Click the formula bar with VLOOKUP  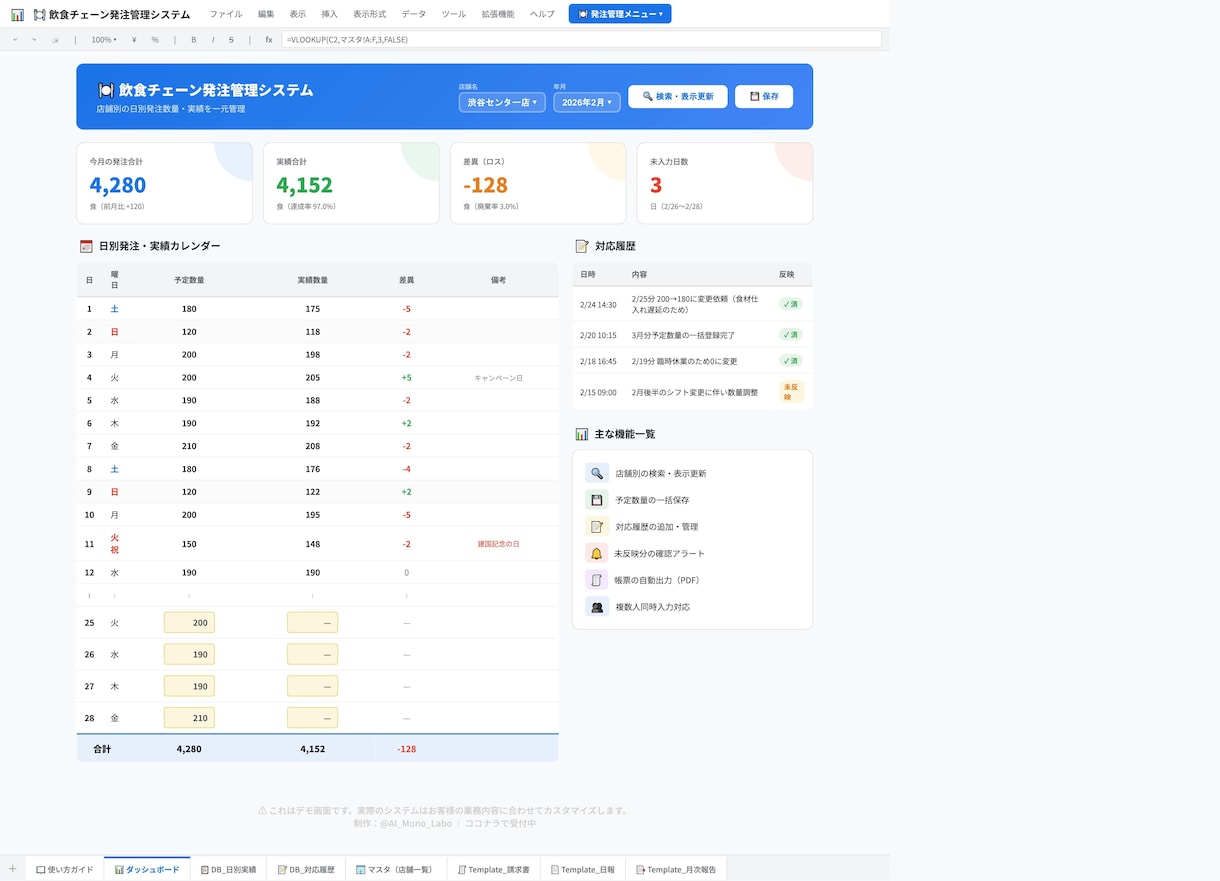(582, 39)
